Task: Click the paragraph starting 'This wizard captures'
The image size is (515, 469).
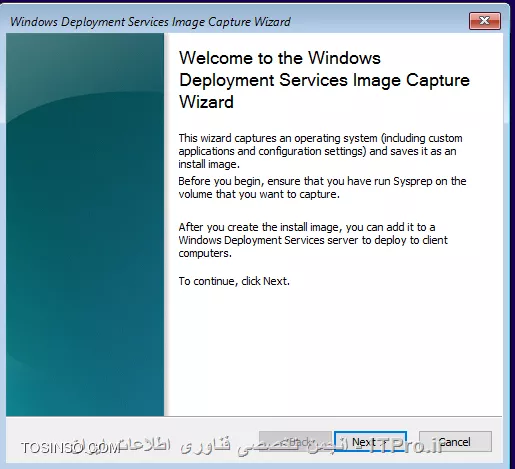Action: coord(320,151)
